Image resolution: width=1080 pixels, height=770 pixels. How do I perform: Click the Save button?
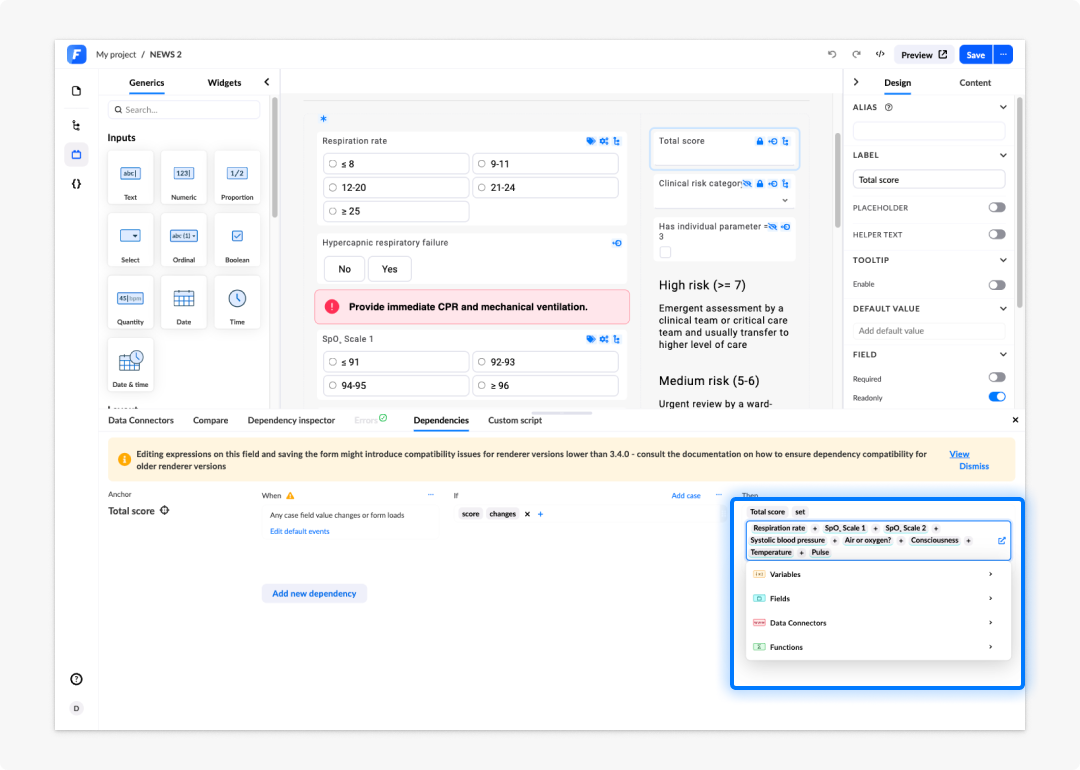pos(975,54)
